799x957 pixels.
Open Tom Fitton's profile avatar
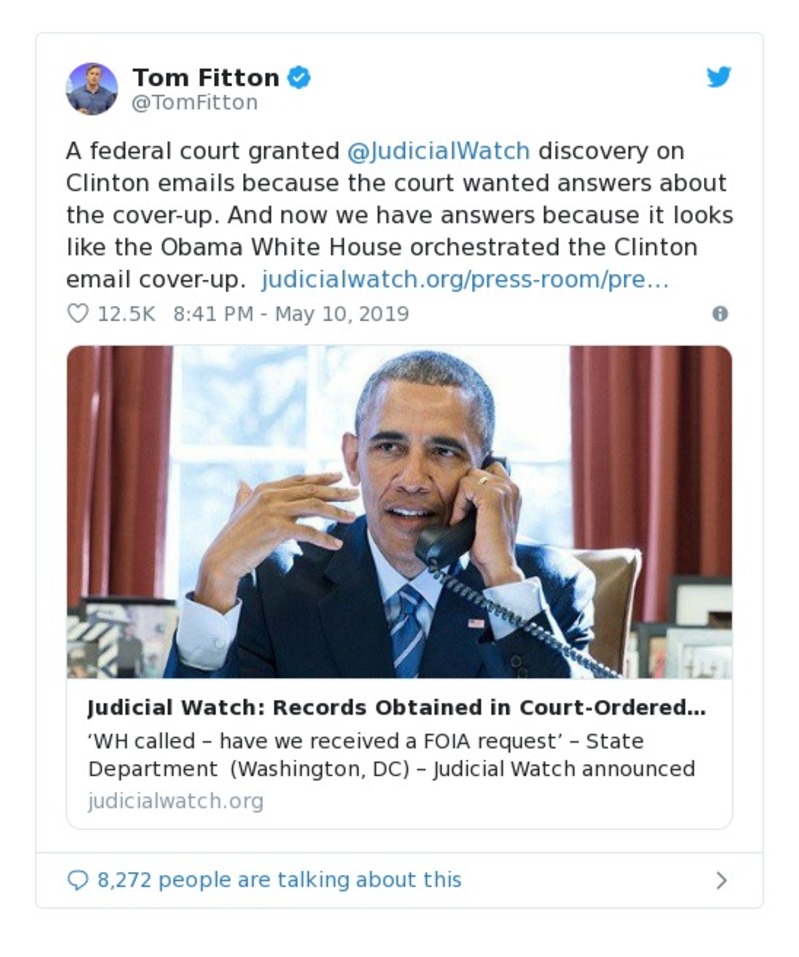point(92,89)
